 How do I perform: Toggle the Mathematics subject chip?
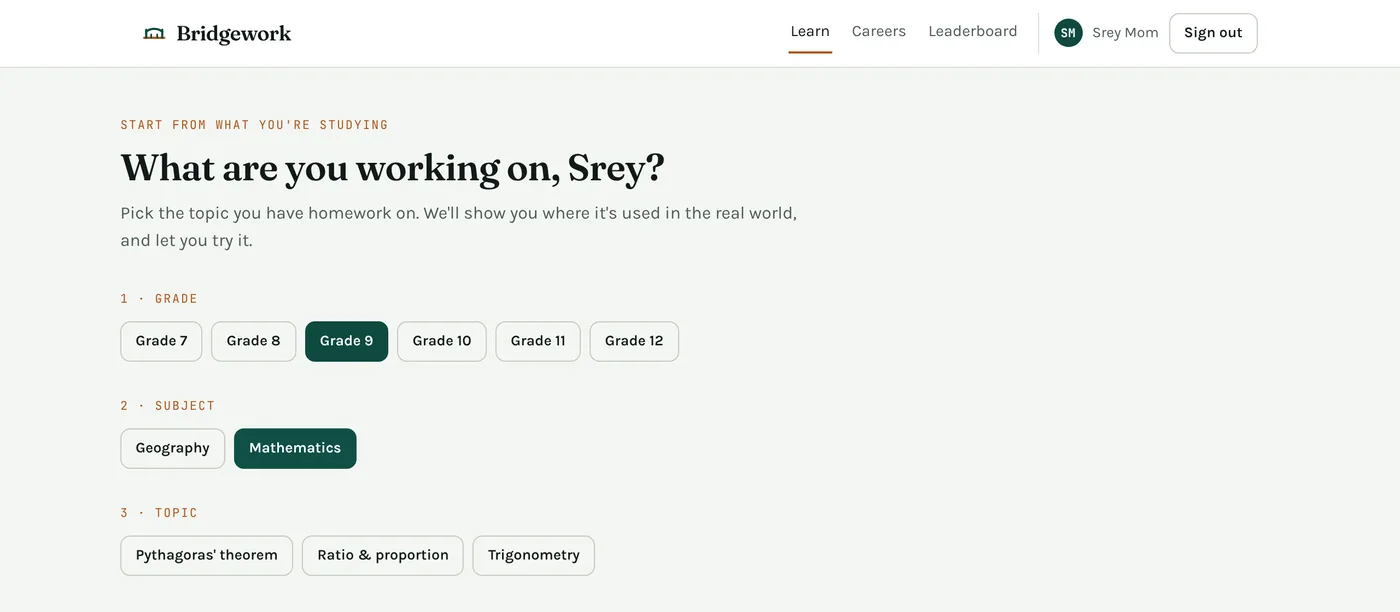[295, 448]
